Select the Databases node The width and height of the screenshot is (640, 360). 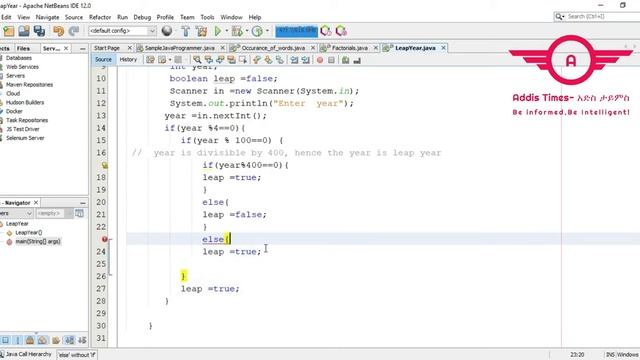18,58
